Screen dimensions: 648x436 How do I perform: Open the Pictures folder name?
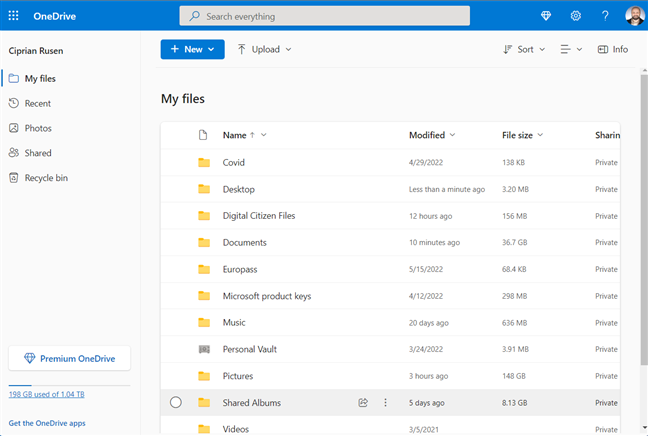point(238,376)
